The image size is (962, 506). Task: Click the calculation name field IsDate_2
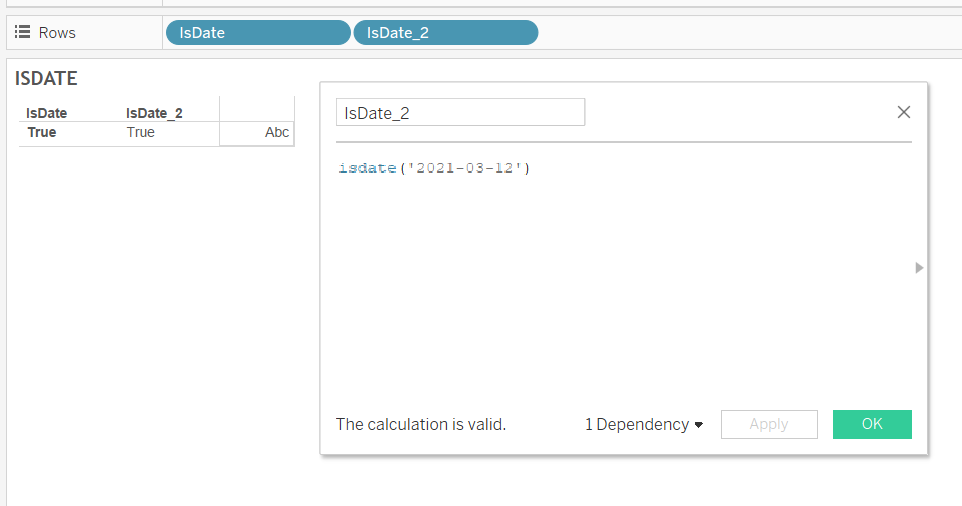460,112
